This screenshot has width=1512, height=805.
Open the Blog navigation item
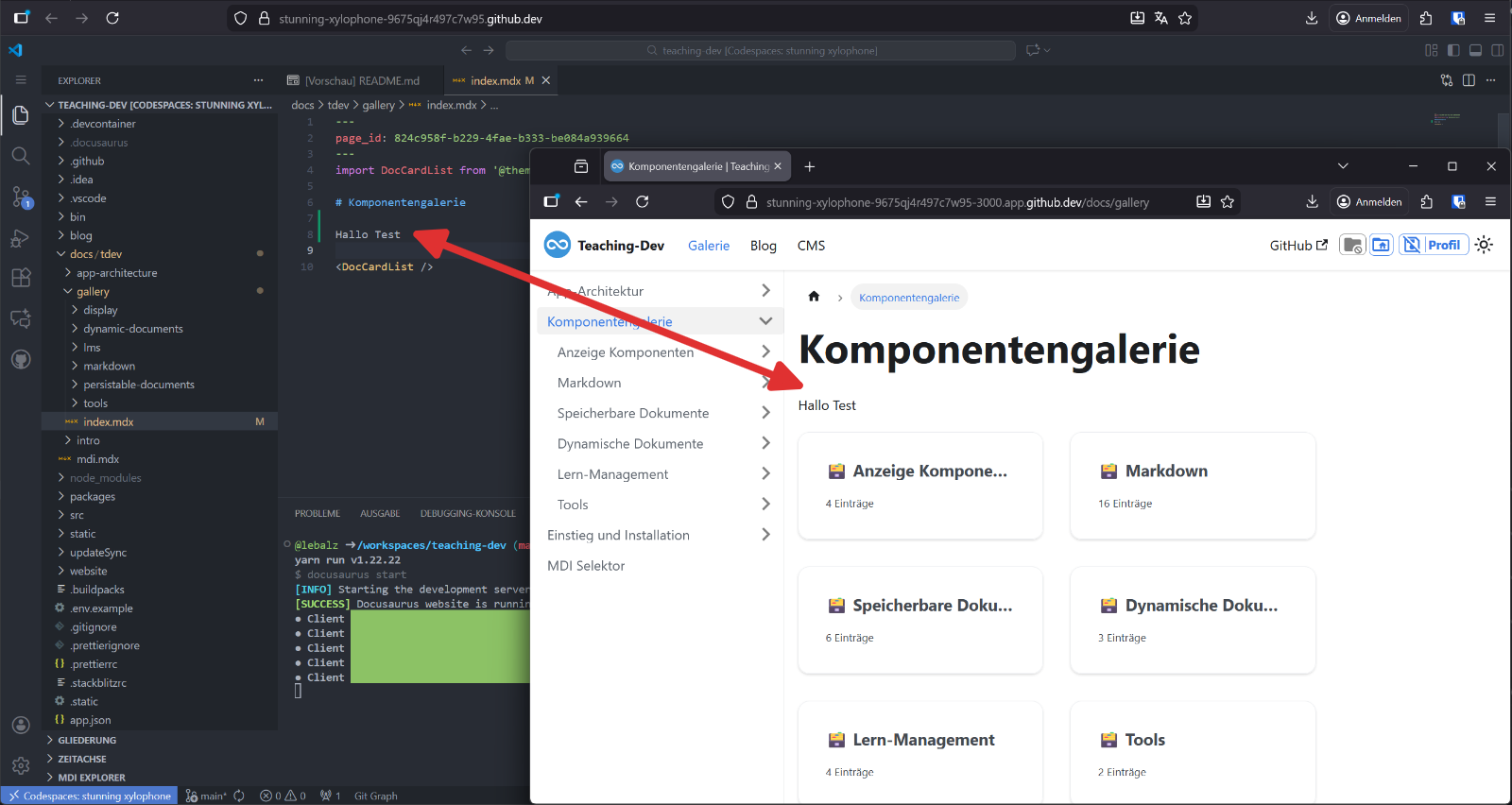point(763,246)
